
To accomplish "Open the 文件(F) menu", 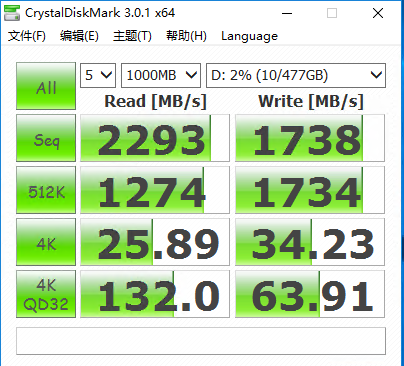I will (x=27, y=36).
